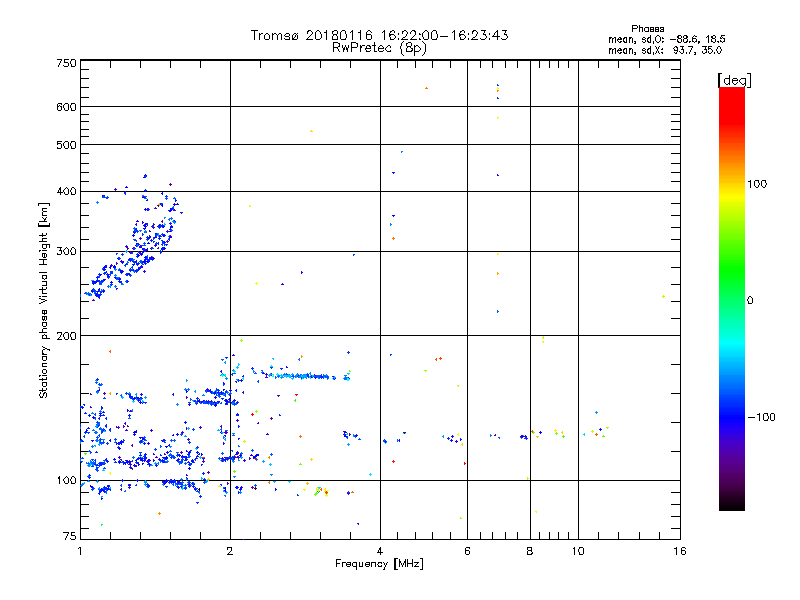The height and width of the screenshot is (600, 800).
Task: Click the 'Frequency [MHz]' axis label
Action: 379,564
